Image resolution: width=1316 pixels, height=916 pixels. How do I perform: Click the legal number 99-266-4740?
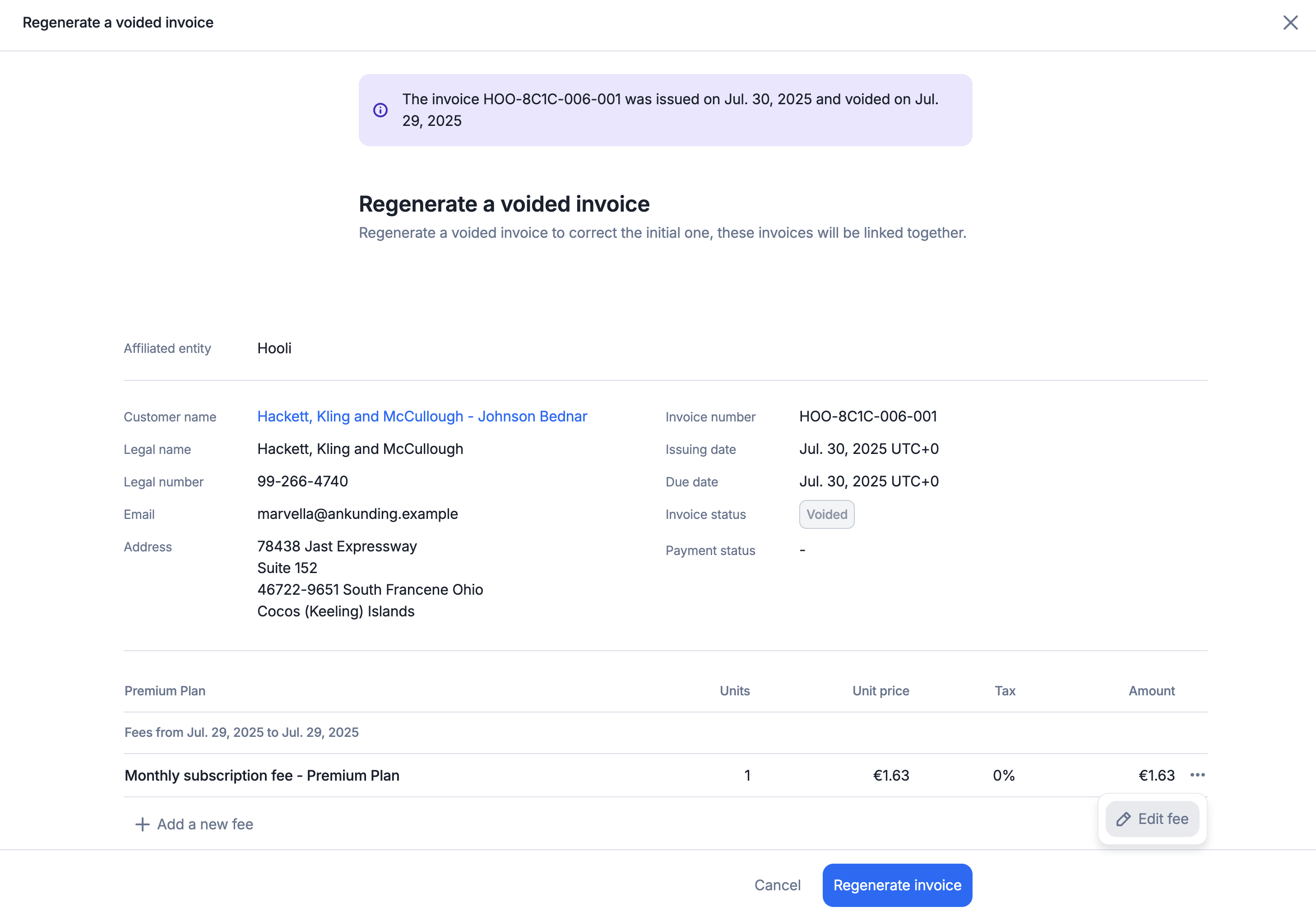coord(302,481)
